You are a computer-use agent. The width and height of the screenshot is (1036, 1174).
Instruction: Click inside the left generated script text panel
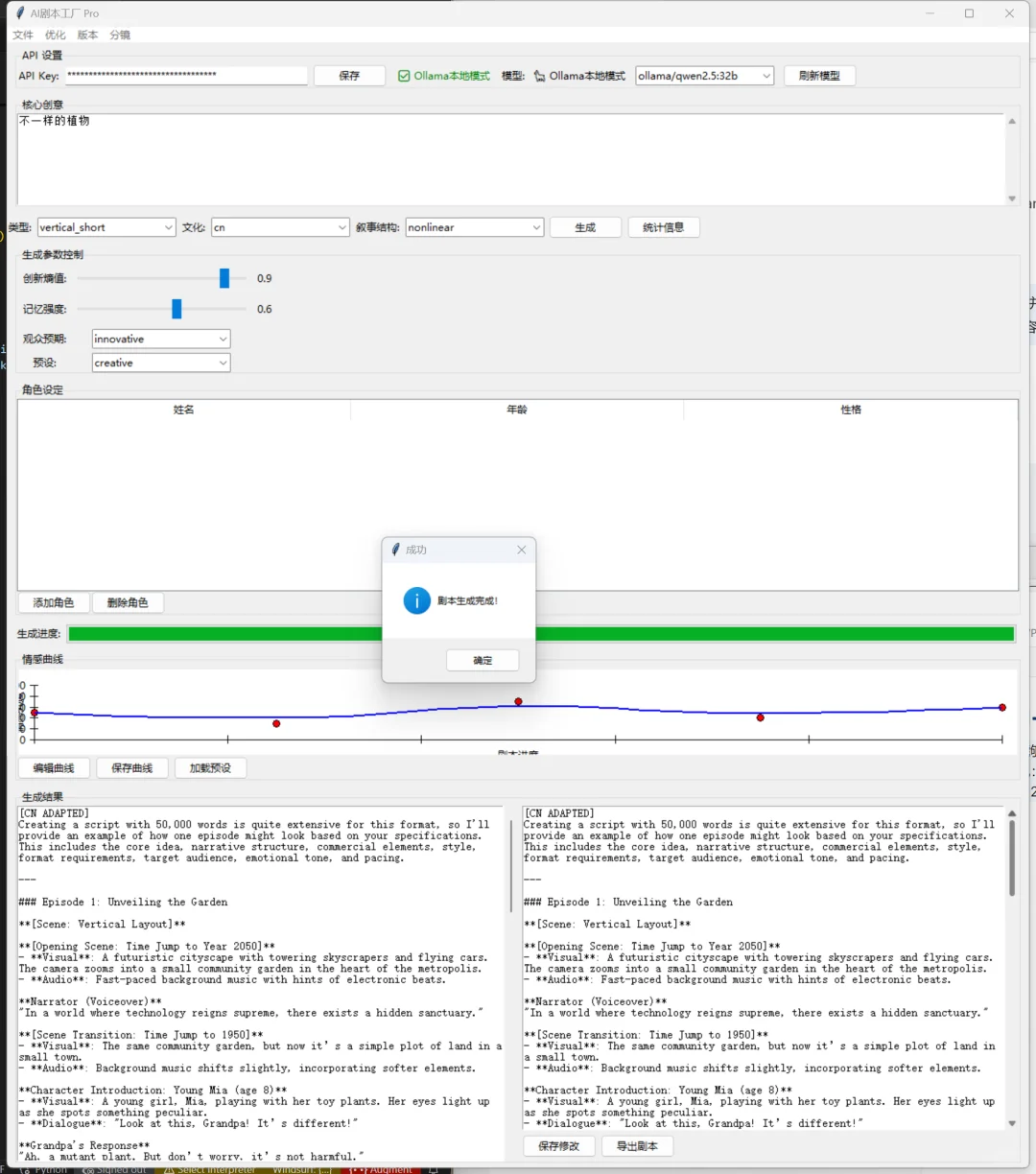(261, 983)
